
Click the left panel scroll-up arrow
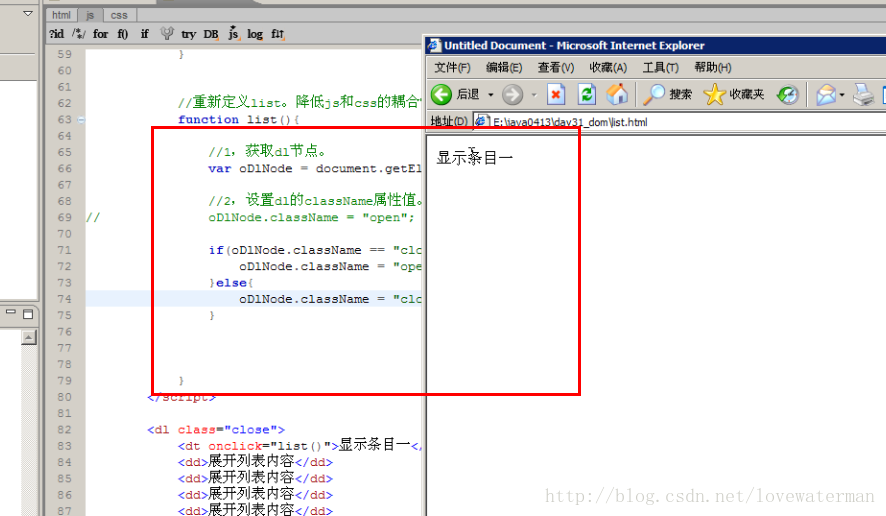pyautogui.click(x=28, y=338)
